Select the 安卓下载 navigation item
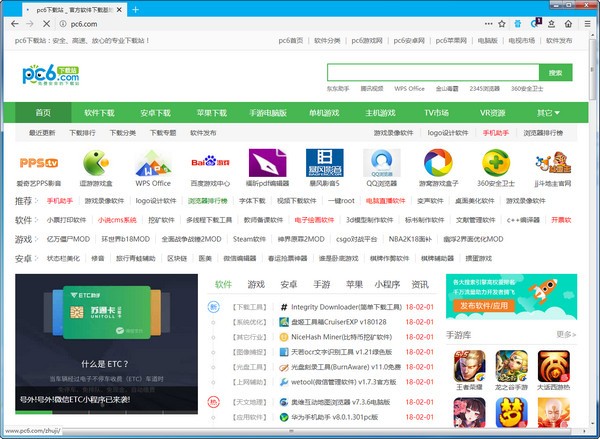Screen dimensions: 600x439 click(x=155, y=113)
